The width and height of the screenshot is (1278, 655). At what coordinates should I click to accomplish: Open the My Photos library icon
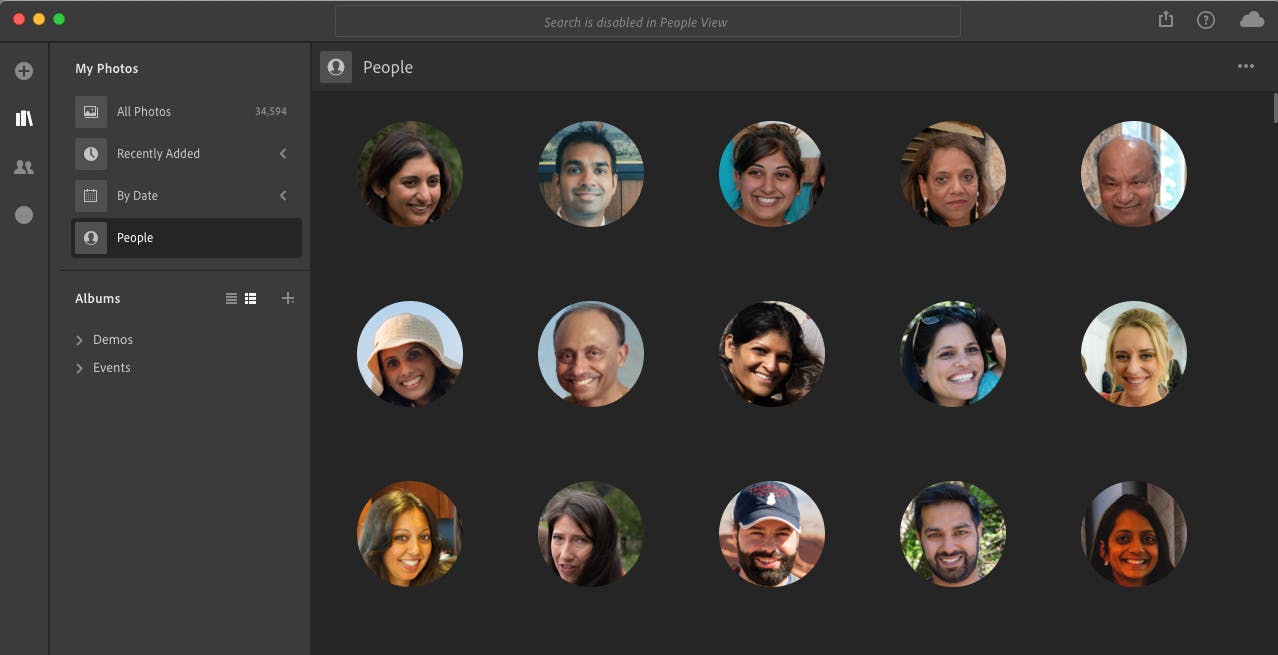tap(24, 119)
